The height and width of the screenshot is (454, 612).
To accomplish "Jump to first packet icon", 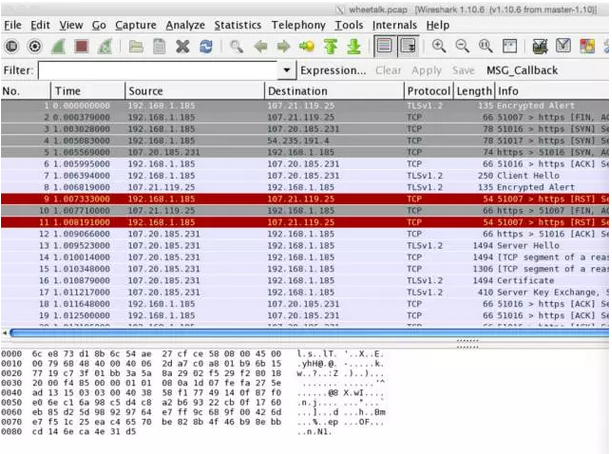I will tap(331, 46).
